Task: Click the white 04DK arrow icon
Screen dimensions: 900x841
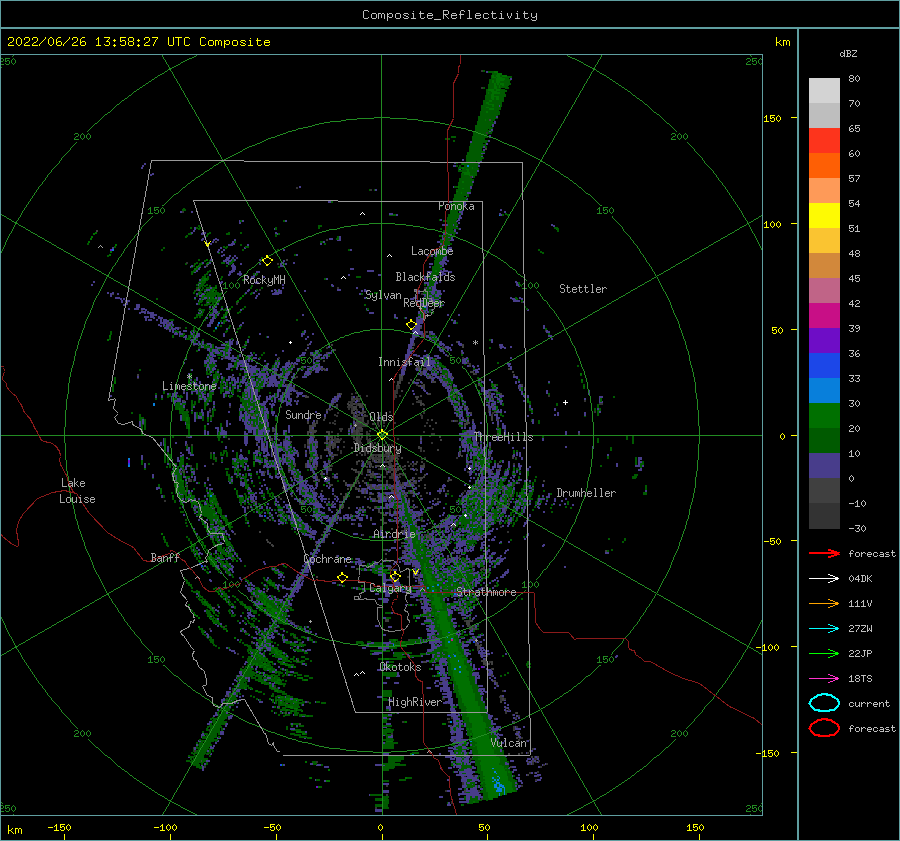Action: (824, 578)
